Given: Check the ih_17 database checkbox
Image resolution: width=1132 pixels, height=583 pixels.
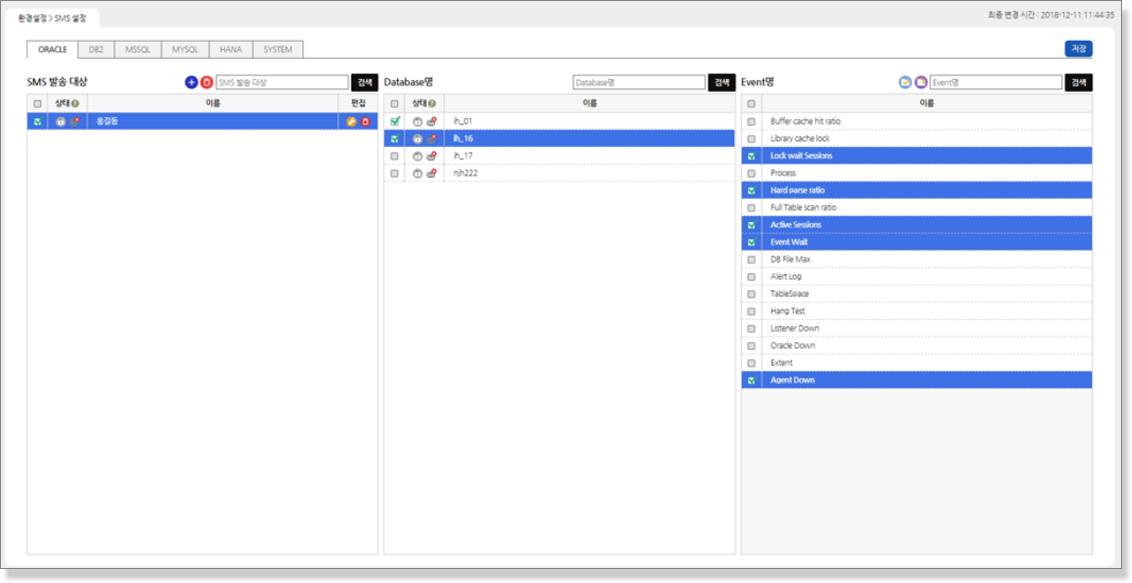Looking at the screenshot, I should tap(394, 156).
